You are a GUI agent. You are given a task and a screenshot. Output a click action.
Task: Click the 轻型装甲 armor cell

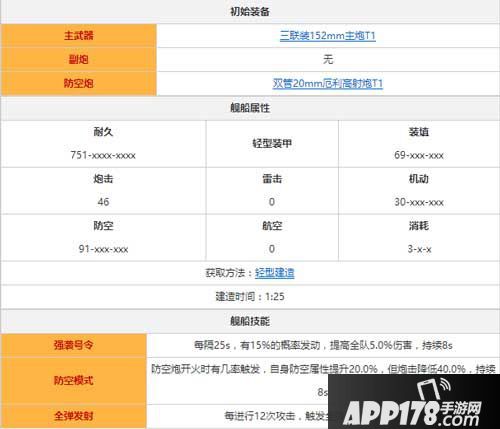click(x=272, y=144)
